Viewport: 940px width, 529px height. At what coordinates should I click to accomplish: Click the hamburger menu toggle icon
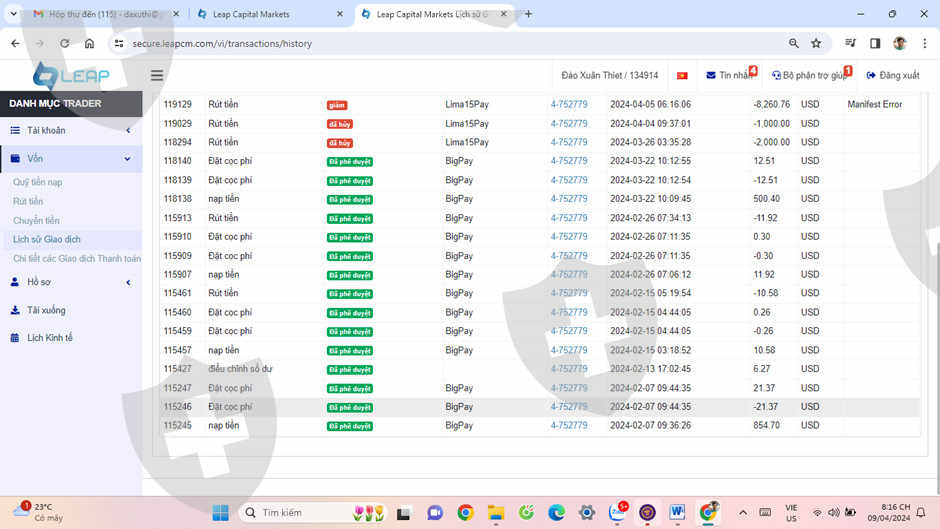coord(157,75)
